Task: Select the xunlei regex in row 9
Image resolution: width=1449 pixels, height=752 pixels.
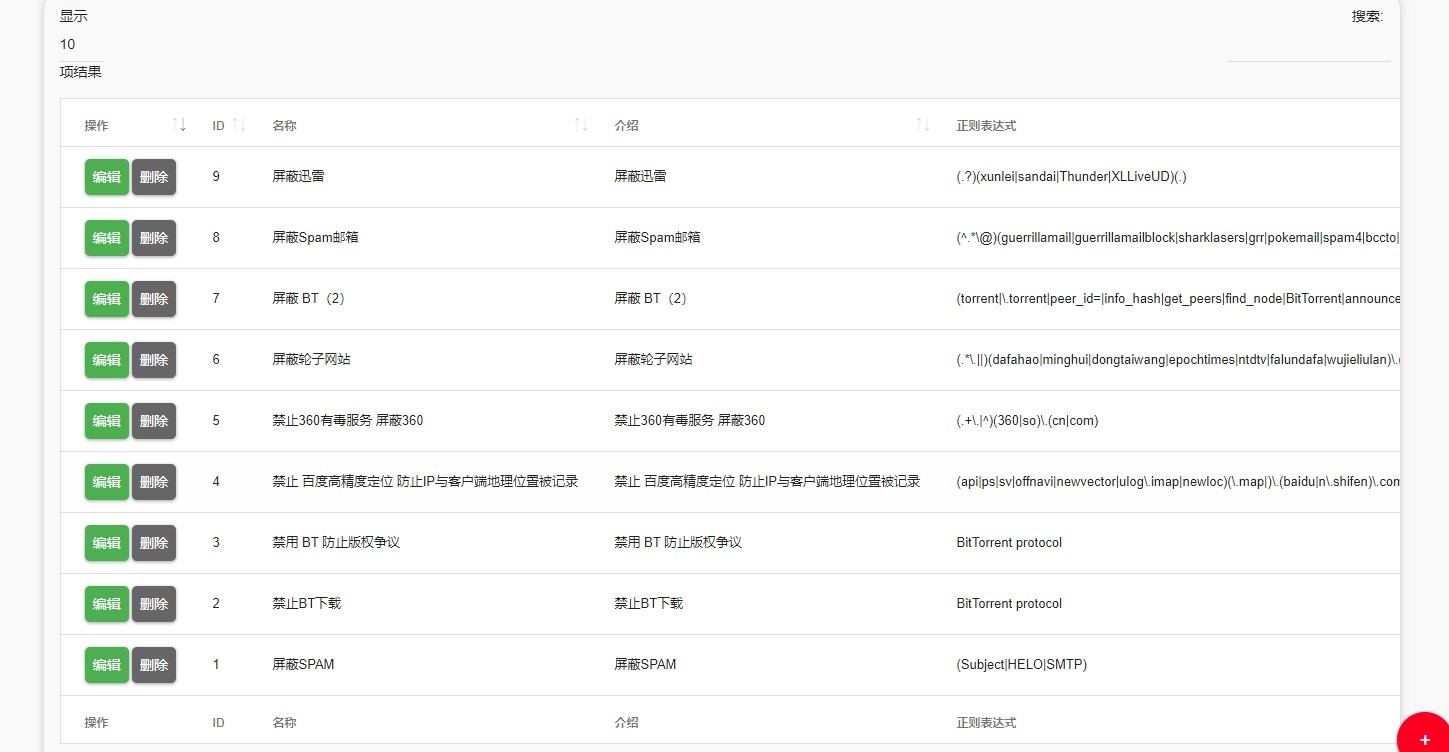Action: click(x=1071, y=176)
